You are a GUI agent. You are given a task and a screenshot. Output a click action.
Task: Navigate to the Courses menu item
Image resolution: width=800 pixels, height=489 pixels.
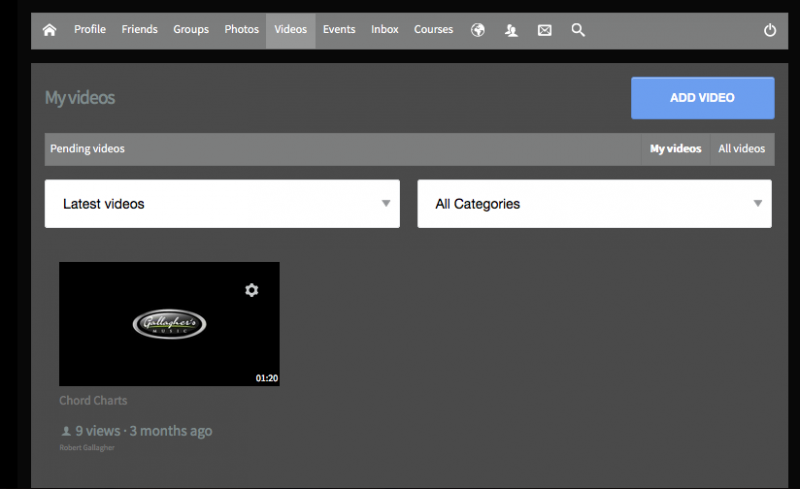coord(433,30)
